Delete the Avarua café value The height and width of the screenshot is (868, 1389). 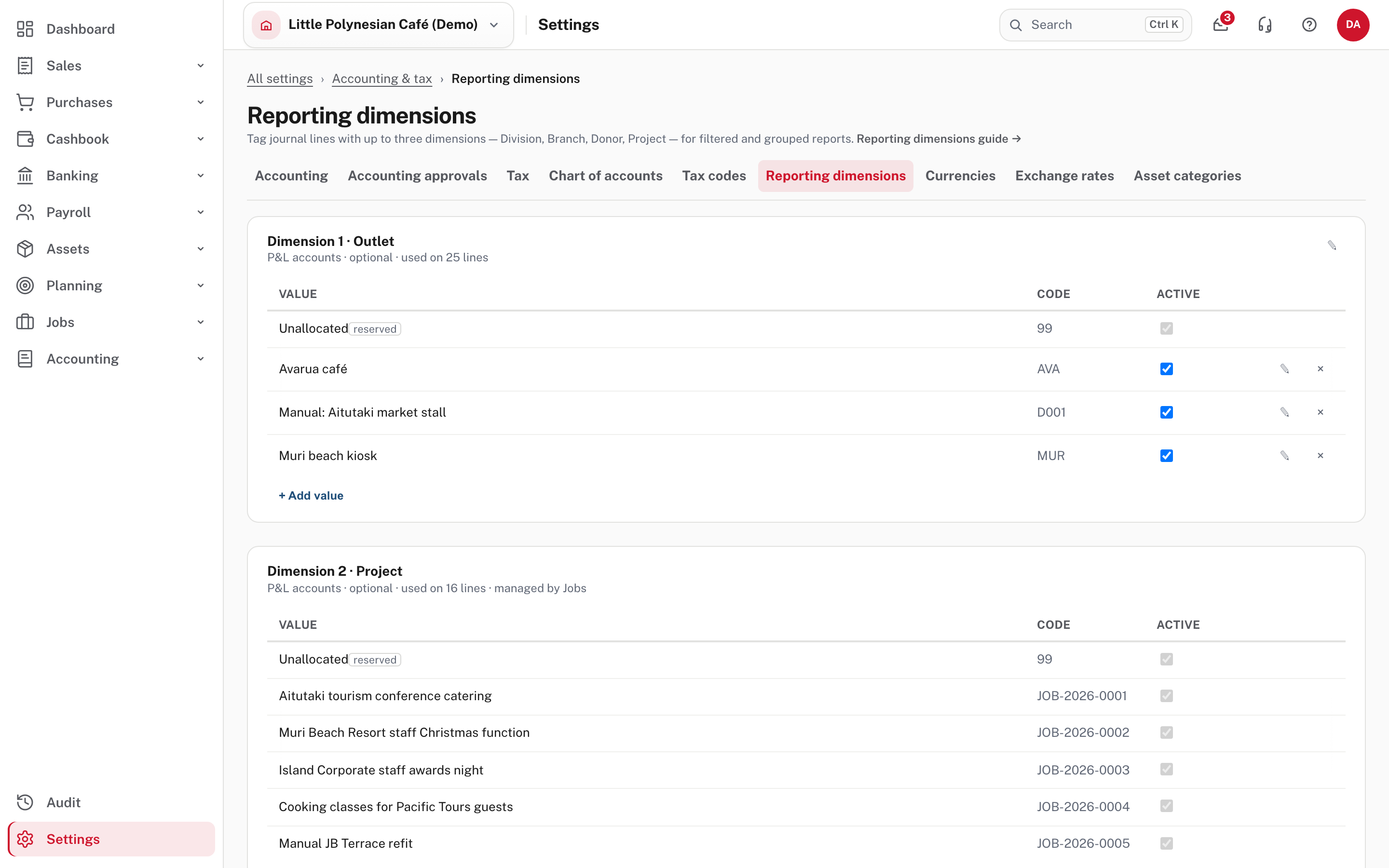tap(1320, 369)
